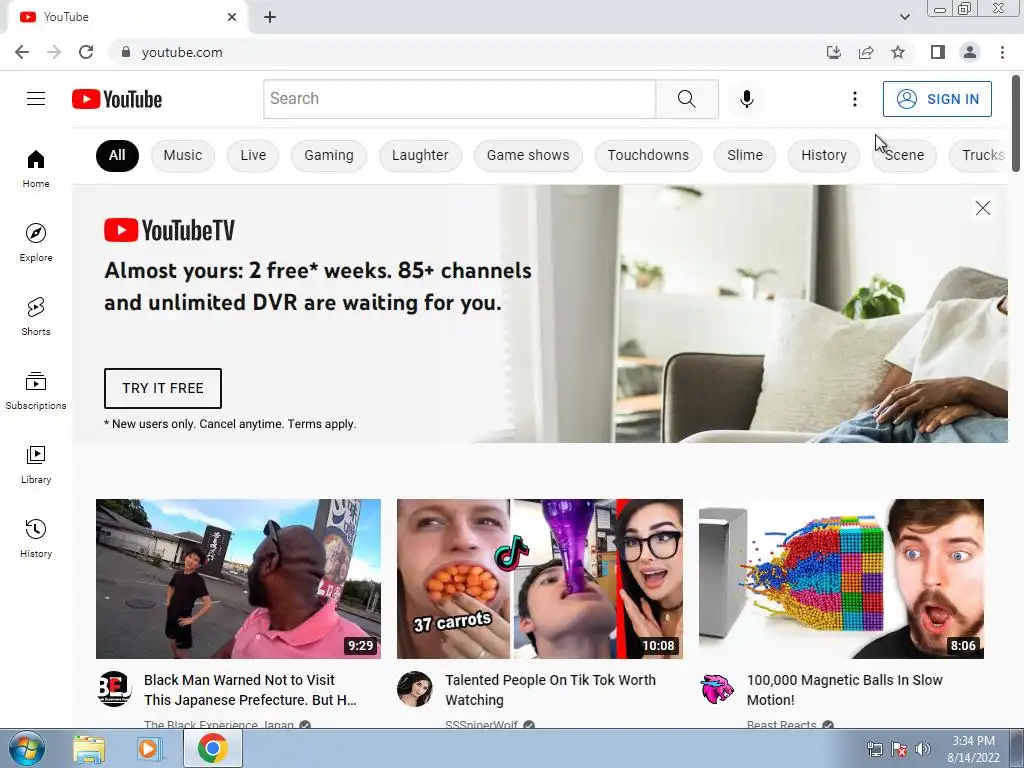The width and height of the screenshot is (1024, 768).
Task: Select the Scene filter chip
Action: tap(904, 155)
